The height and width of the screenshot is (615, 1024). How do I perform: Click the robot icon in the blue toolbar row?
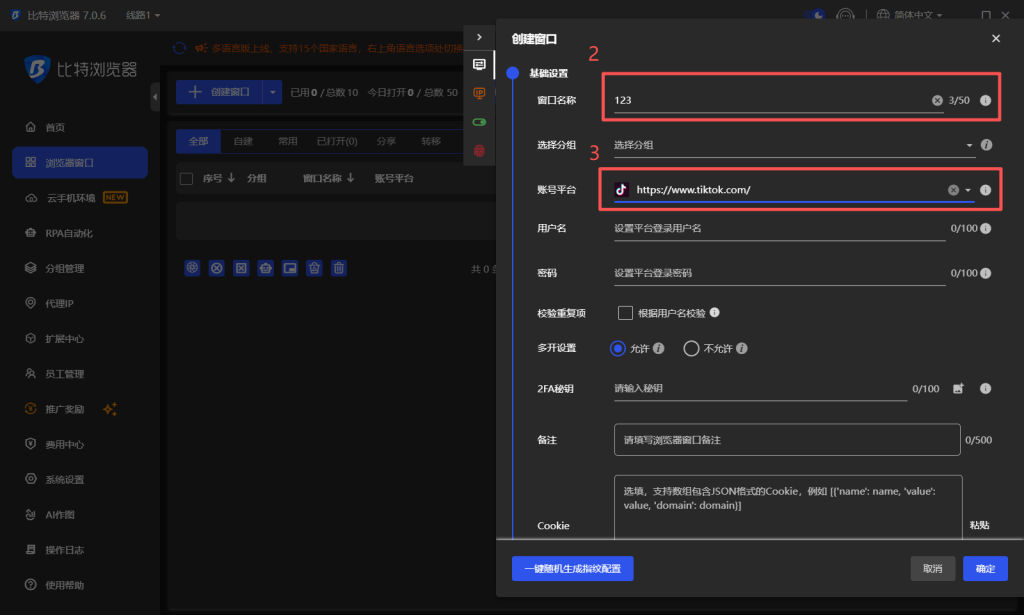(263, 267)
